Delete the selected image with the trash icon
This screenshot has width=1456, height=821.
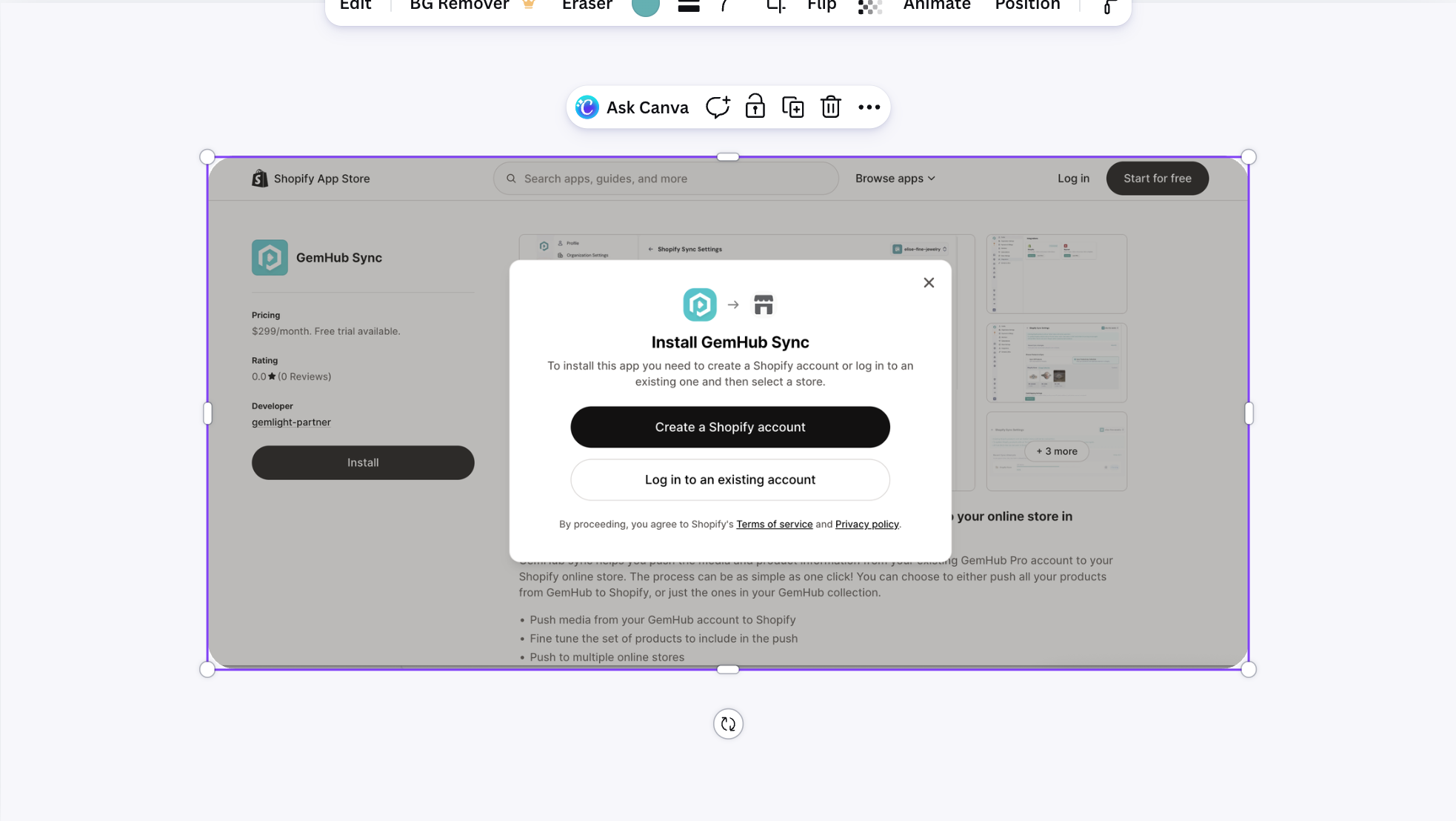[x=831, y=107]
